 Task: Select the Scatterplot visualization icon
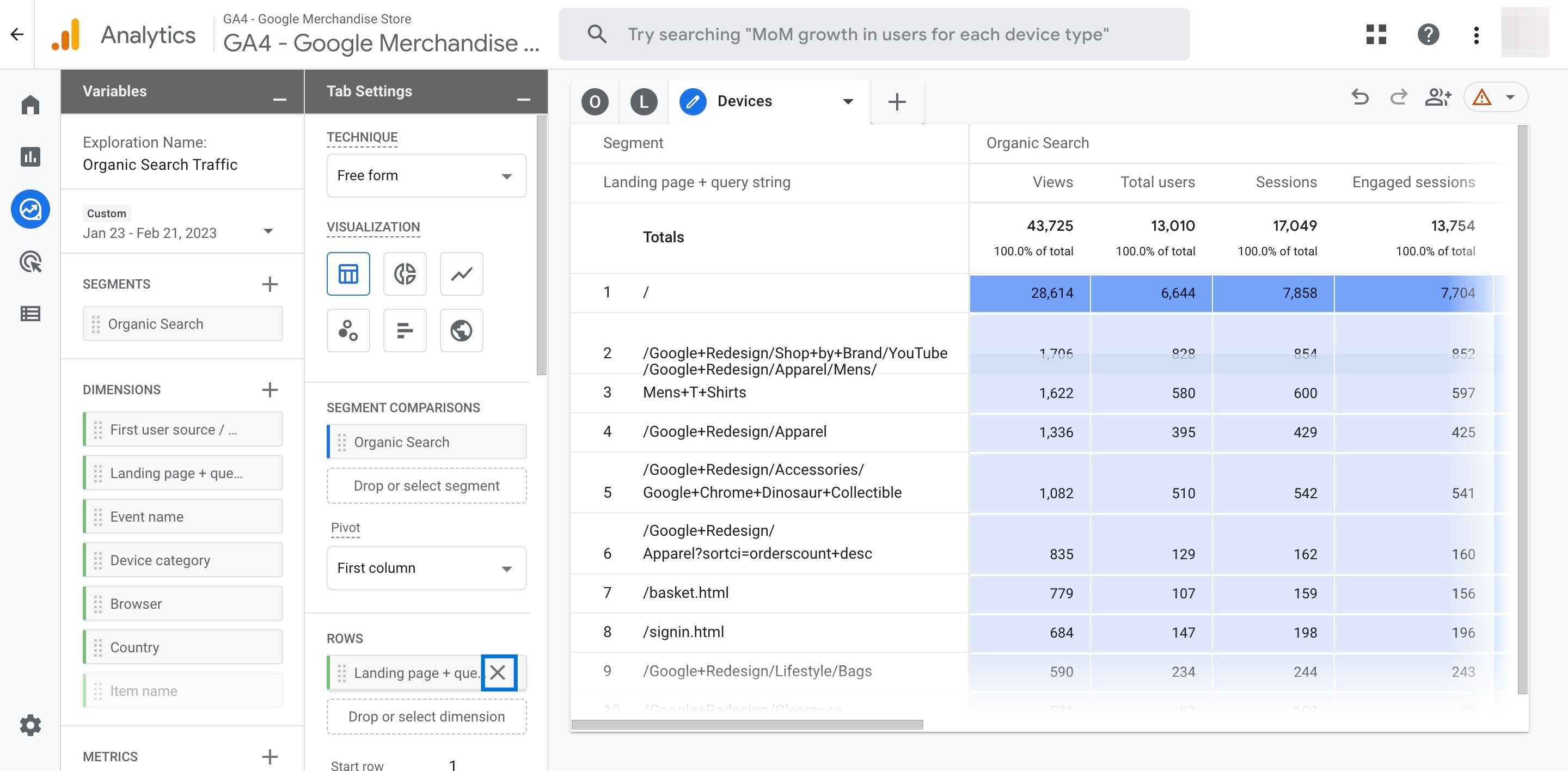(348, 331)
